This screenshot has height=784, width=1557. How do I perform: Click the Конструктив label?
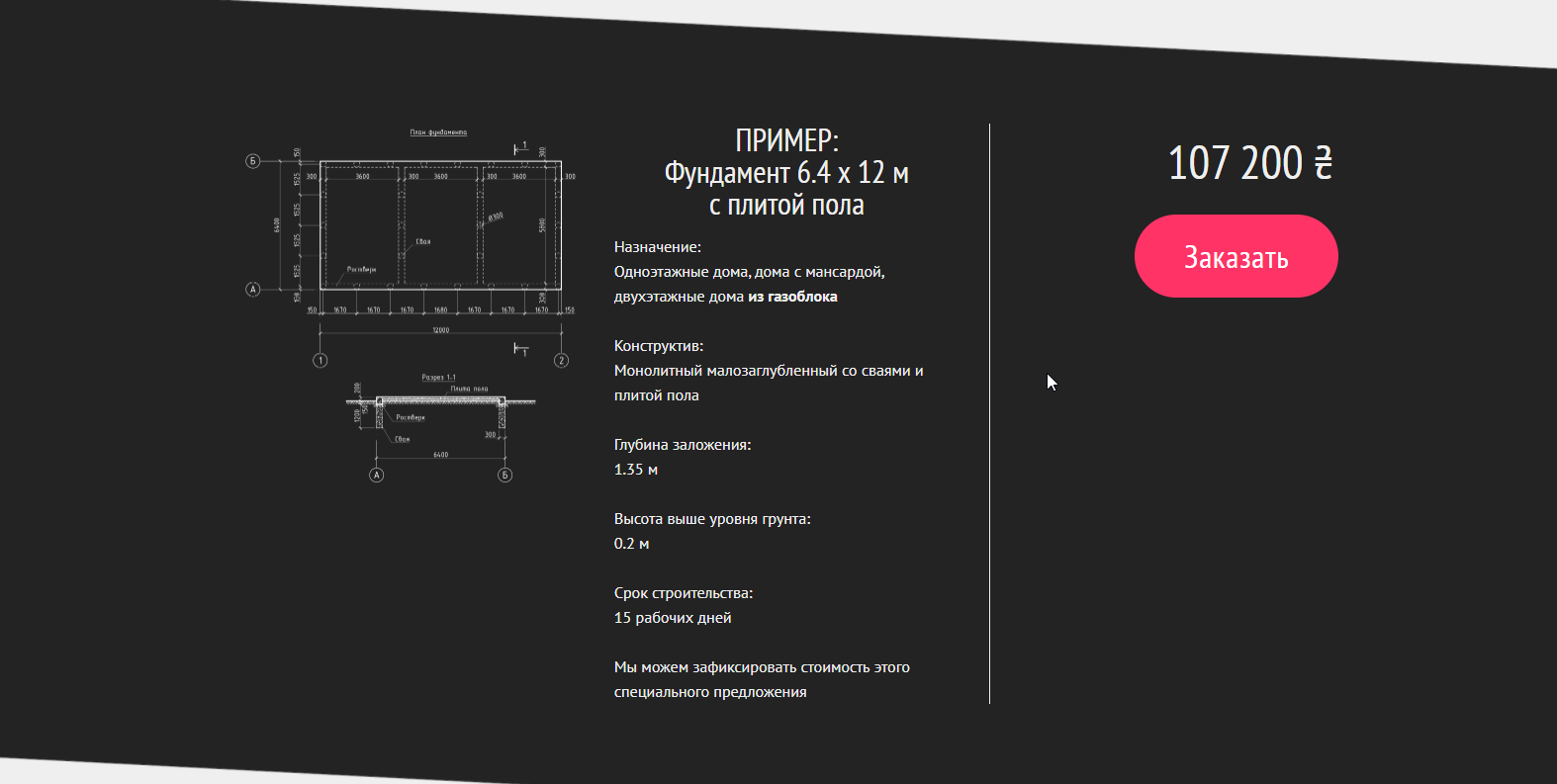click(x=659, y=346)
